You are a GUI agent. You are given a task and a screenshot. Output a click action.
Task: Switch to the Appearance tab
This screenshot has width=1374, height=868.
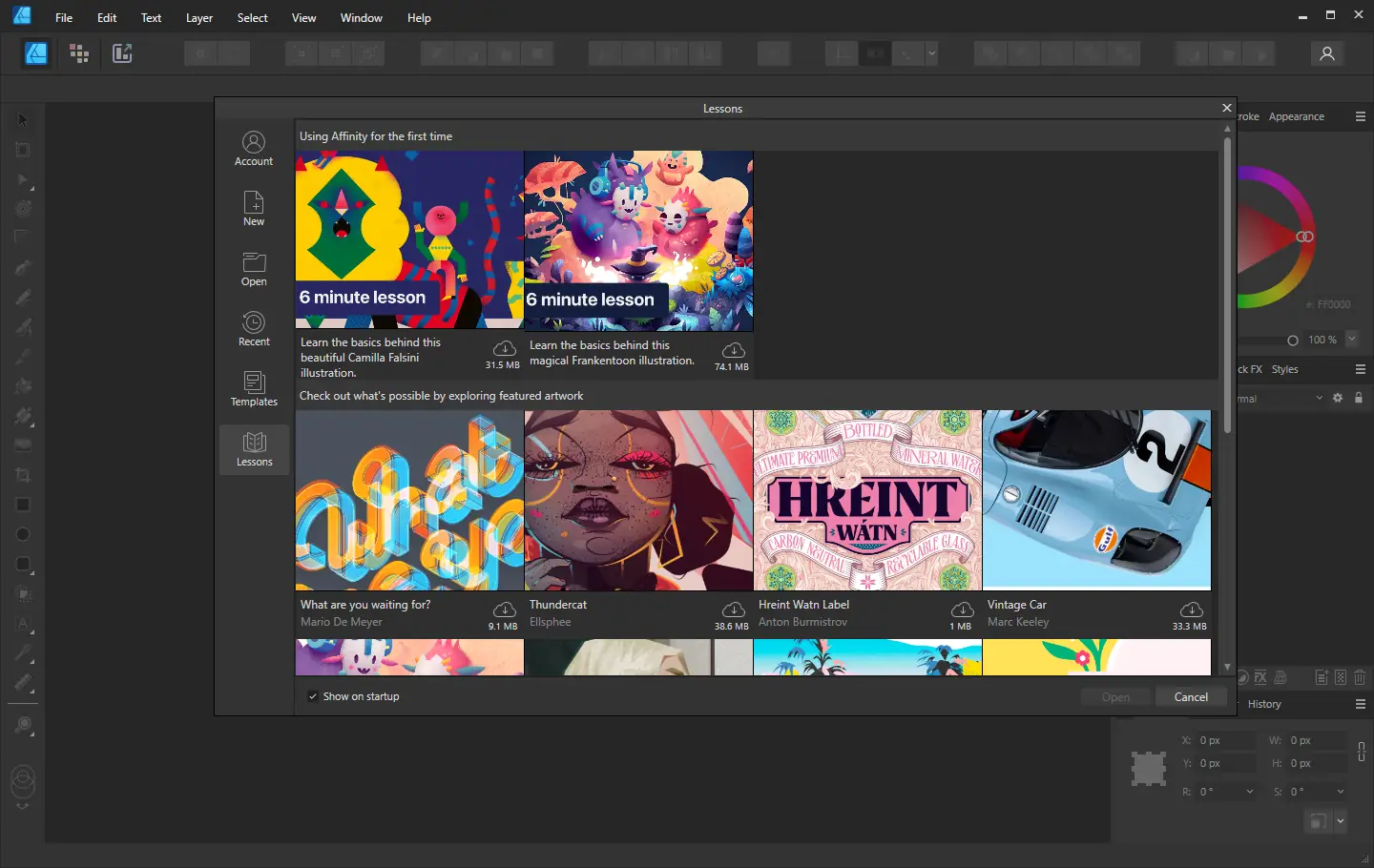pyautogui.click(x=1297, y=116)
